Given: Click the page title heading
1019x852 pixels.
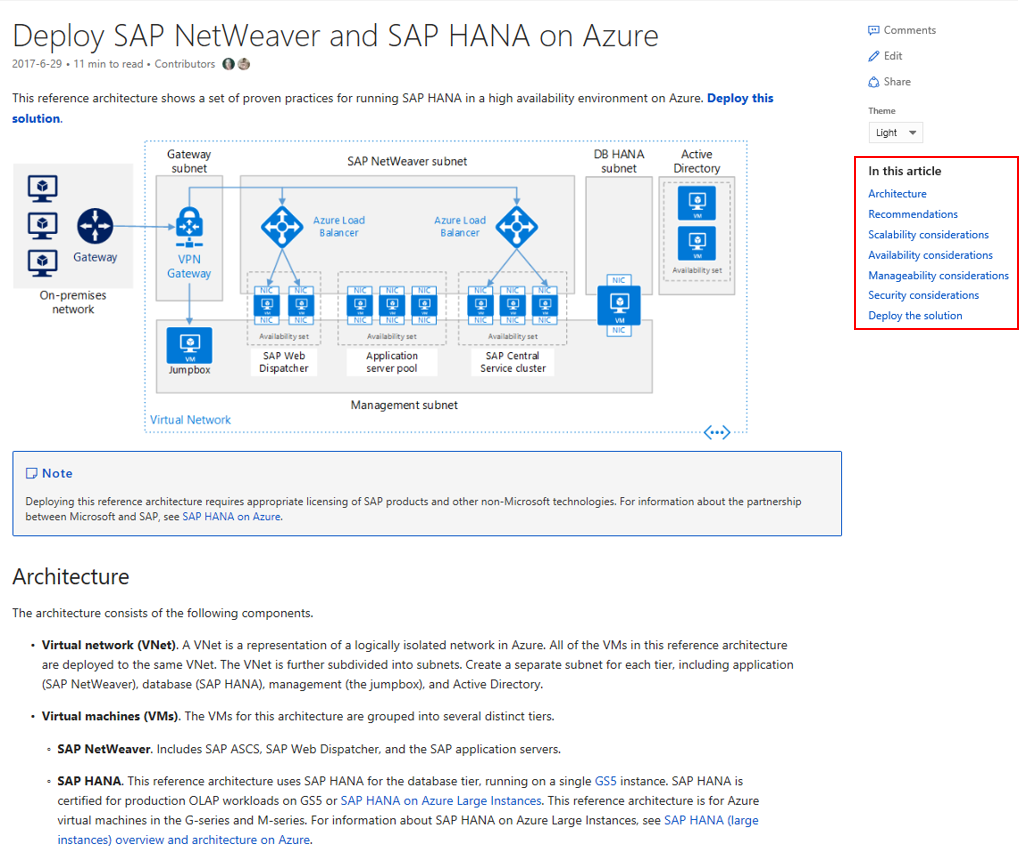Looking at the screenshot, I should click(335, 35).
